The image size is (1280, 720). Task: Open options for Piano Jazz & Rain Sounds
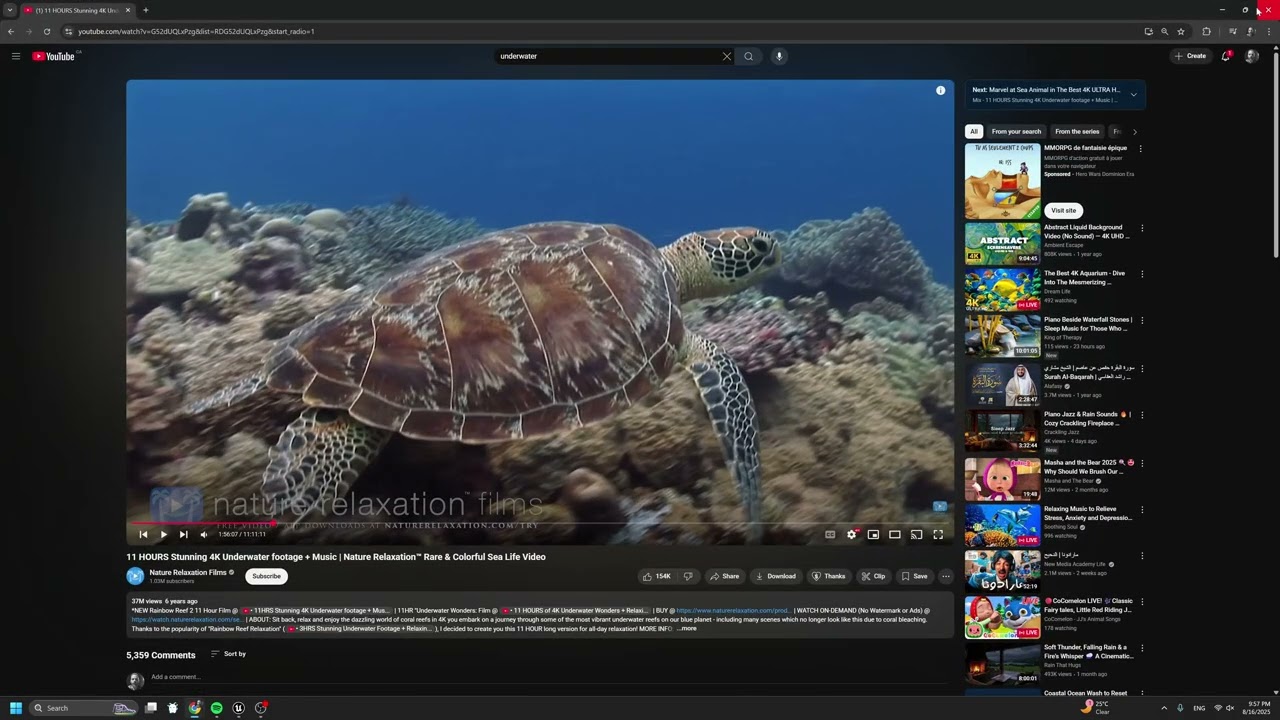[x=1142, y=415]
